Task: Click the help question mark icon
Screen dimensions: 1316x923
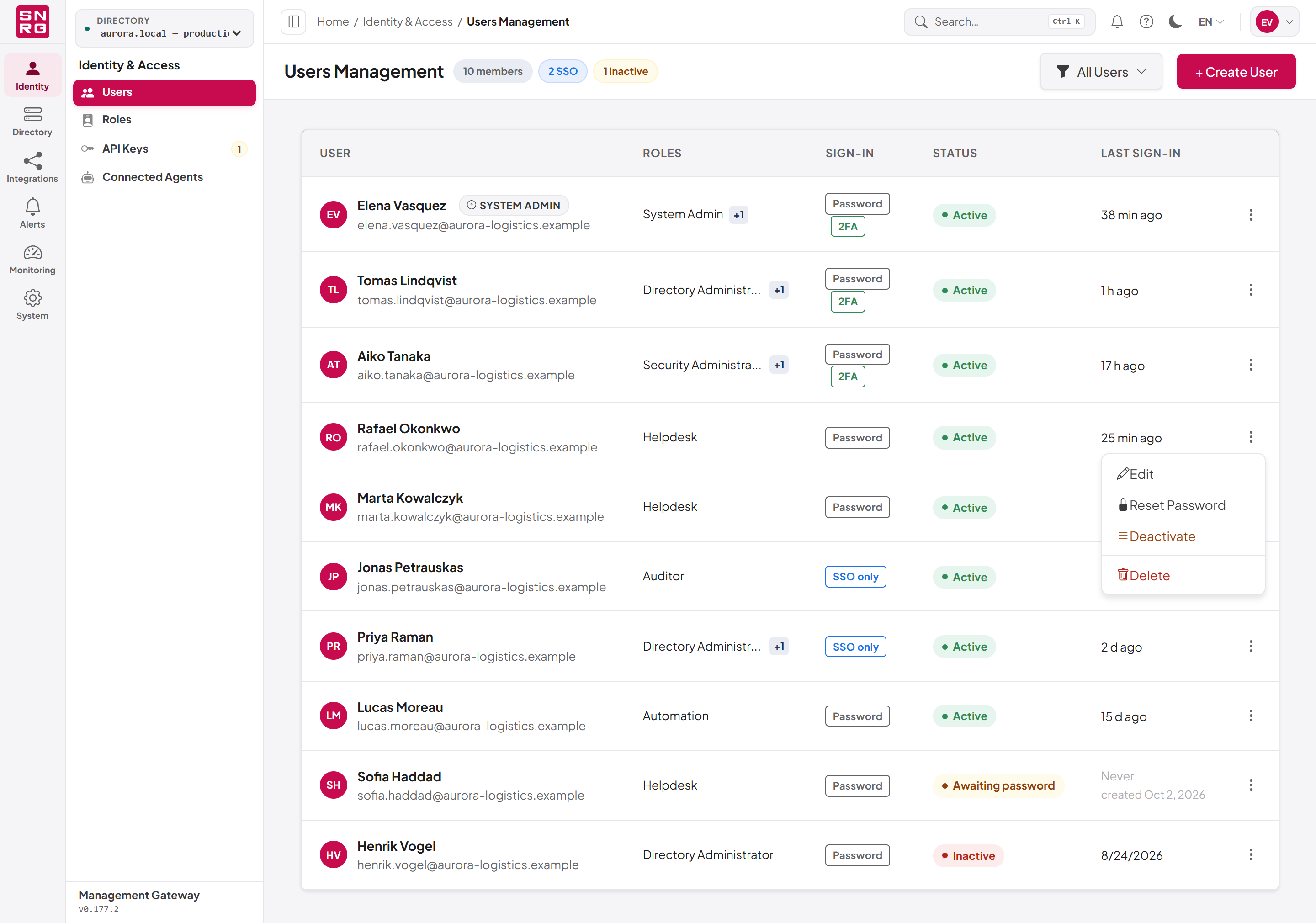Action: 1146,22
